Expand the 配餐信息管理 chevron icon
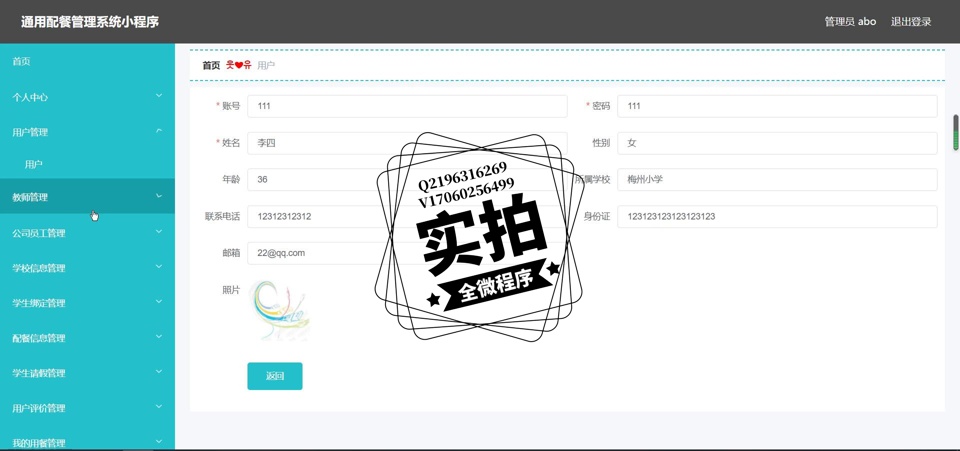960x451 pixels. click(x=159, y=337)
